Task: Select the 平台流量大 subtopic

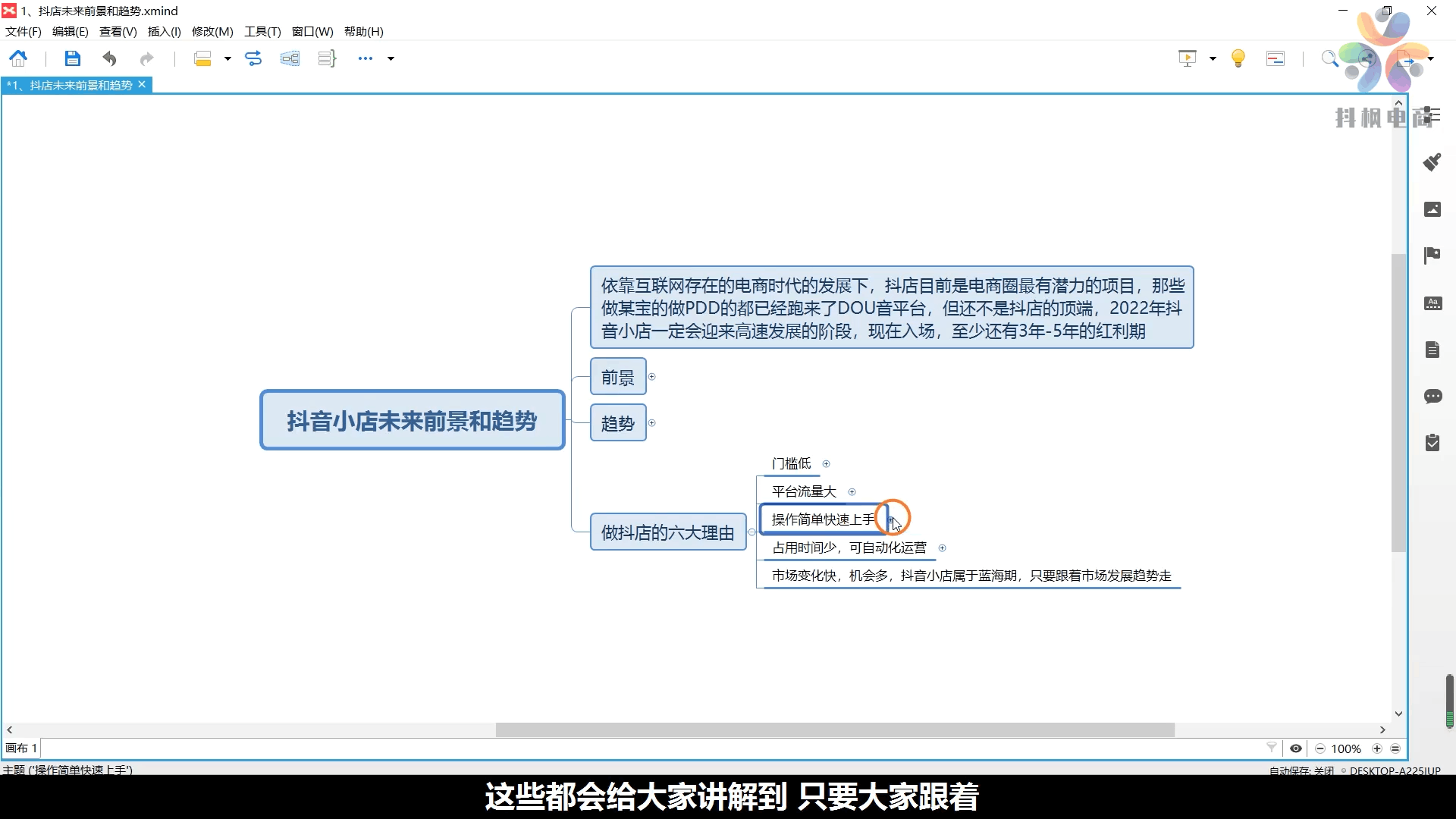Action: [804, 491]
